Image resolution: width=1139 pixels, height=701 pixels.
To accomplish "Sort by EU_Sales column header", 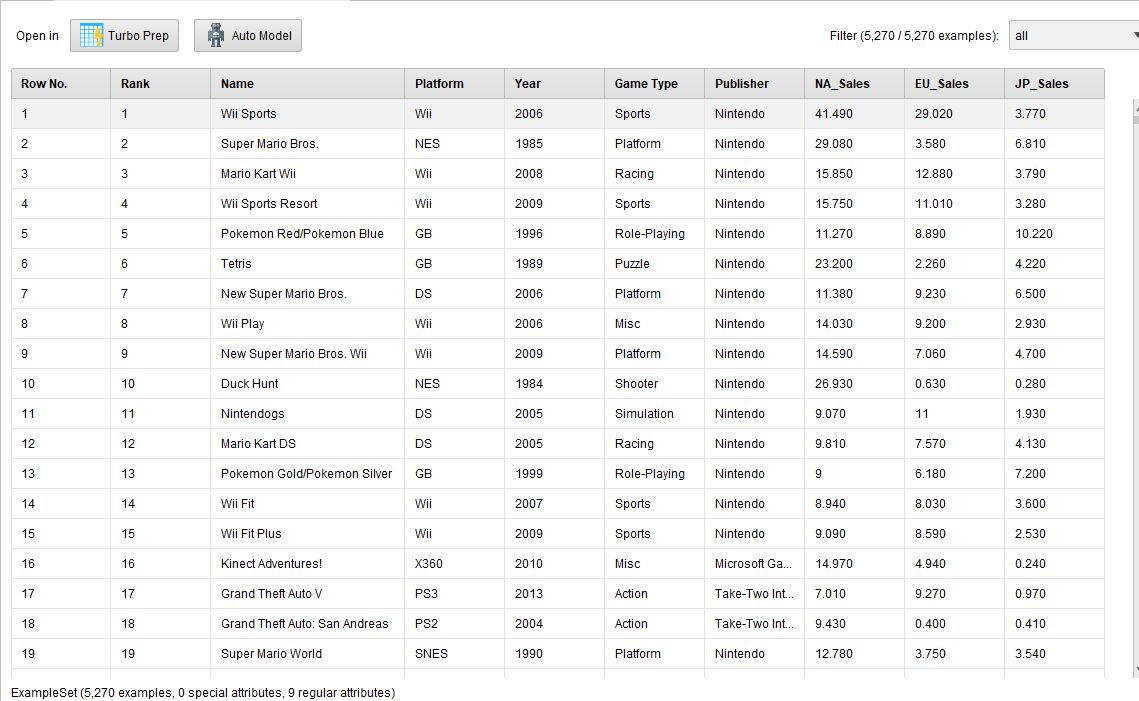I will (x=954, y=84).
